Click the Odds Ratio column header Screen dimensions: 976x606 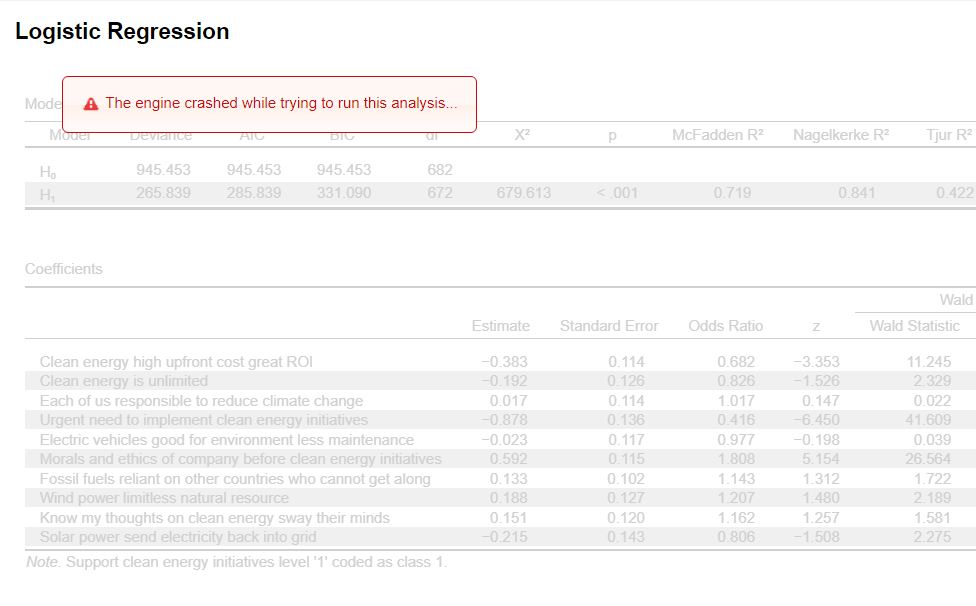(726, 326)
